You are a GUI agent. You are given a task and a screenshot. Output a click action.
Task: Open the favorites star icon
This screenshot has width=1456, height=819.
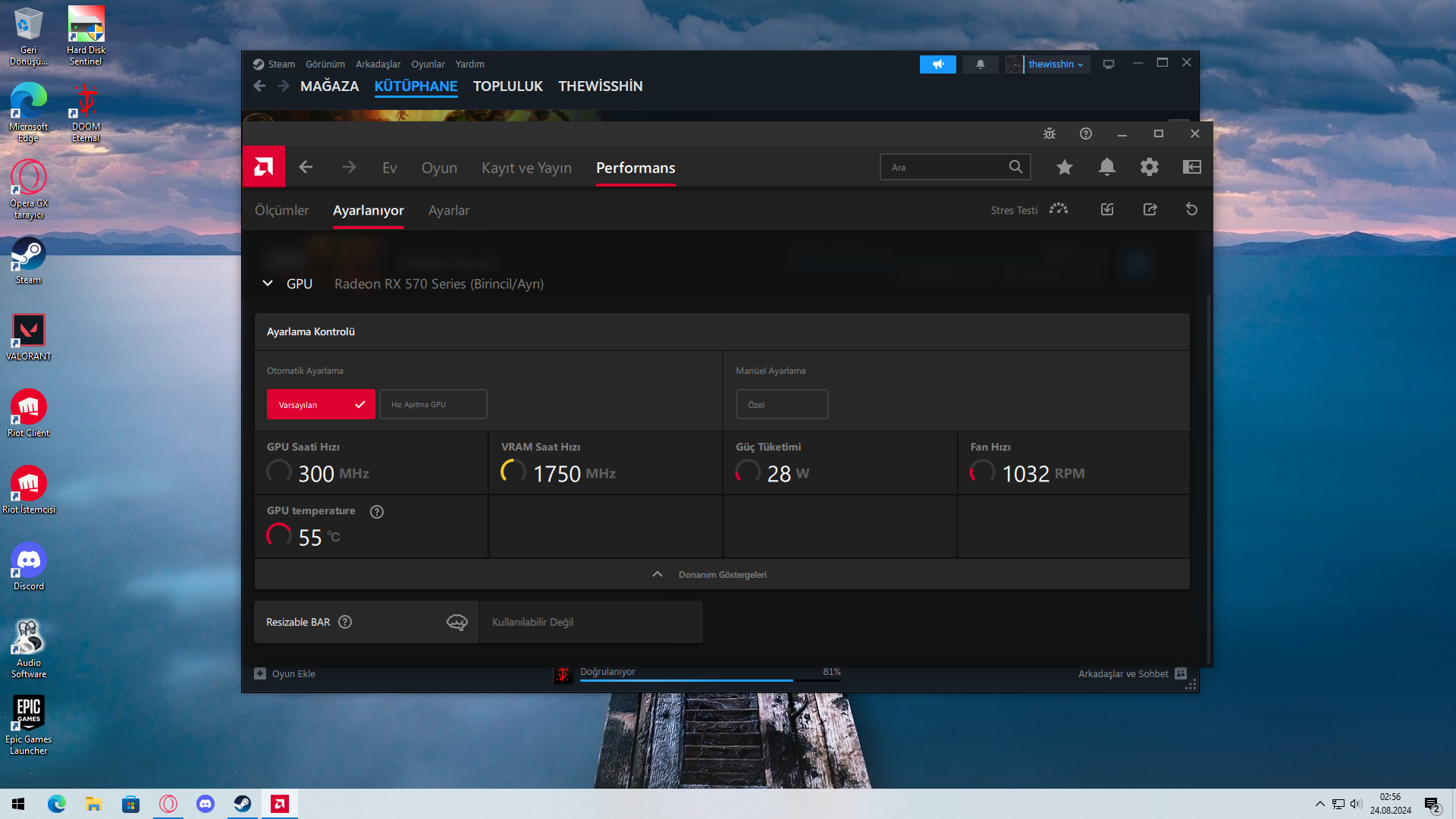pos(1065,167)
